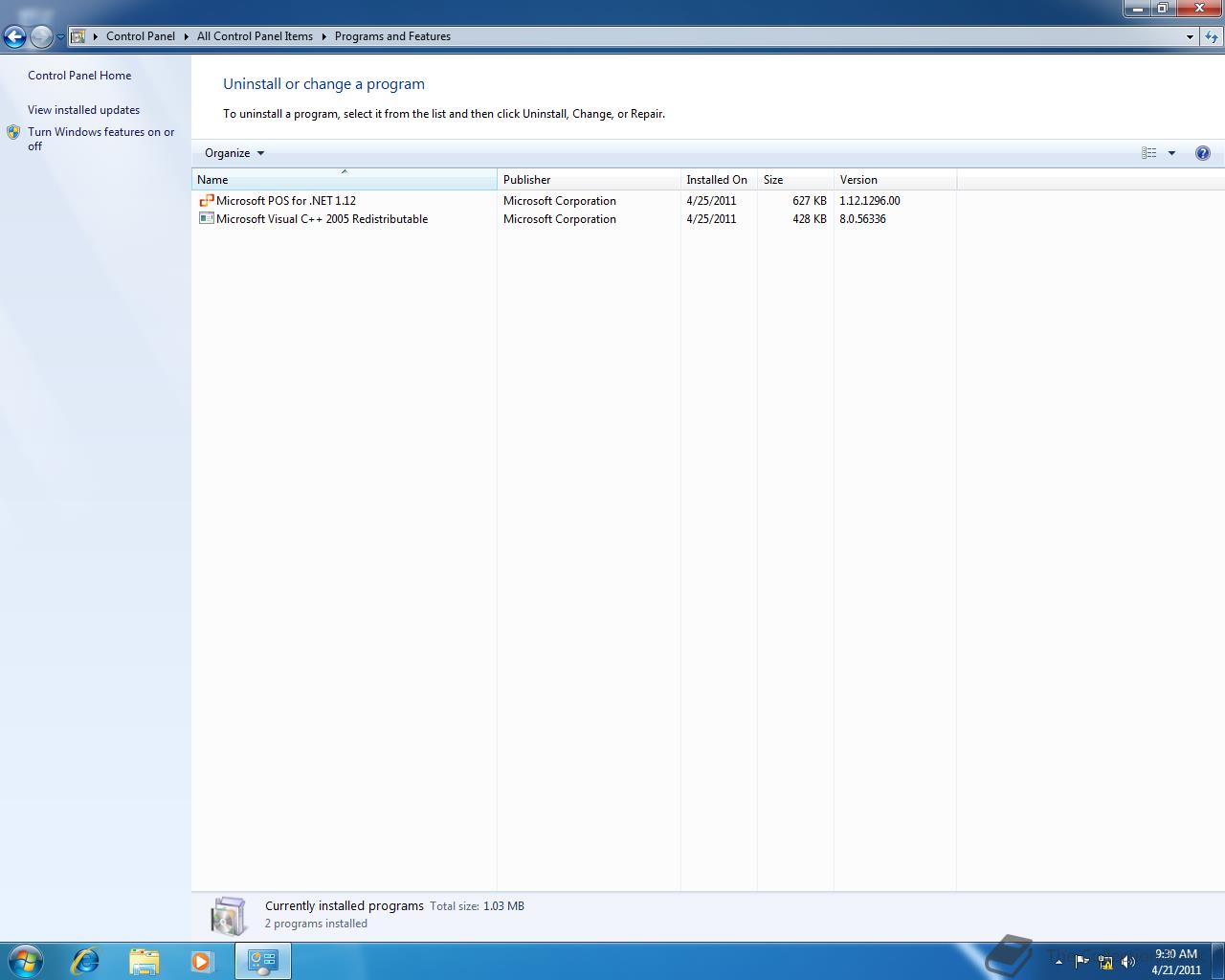This screenshot has width=1225, height=980.
Task: Expand arrow before Control Panel breadcrumb
Action: tap(95, 36)
